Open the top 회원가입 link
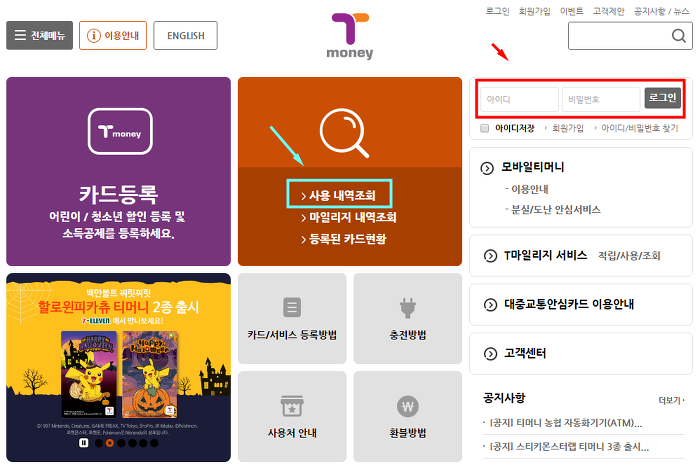This screenshot has width=700, height=467. (534, 11)
